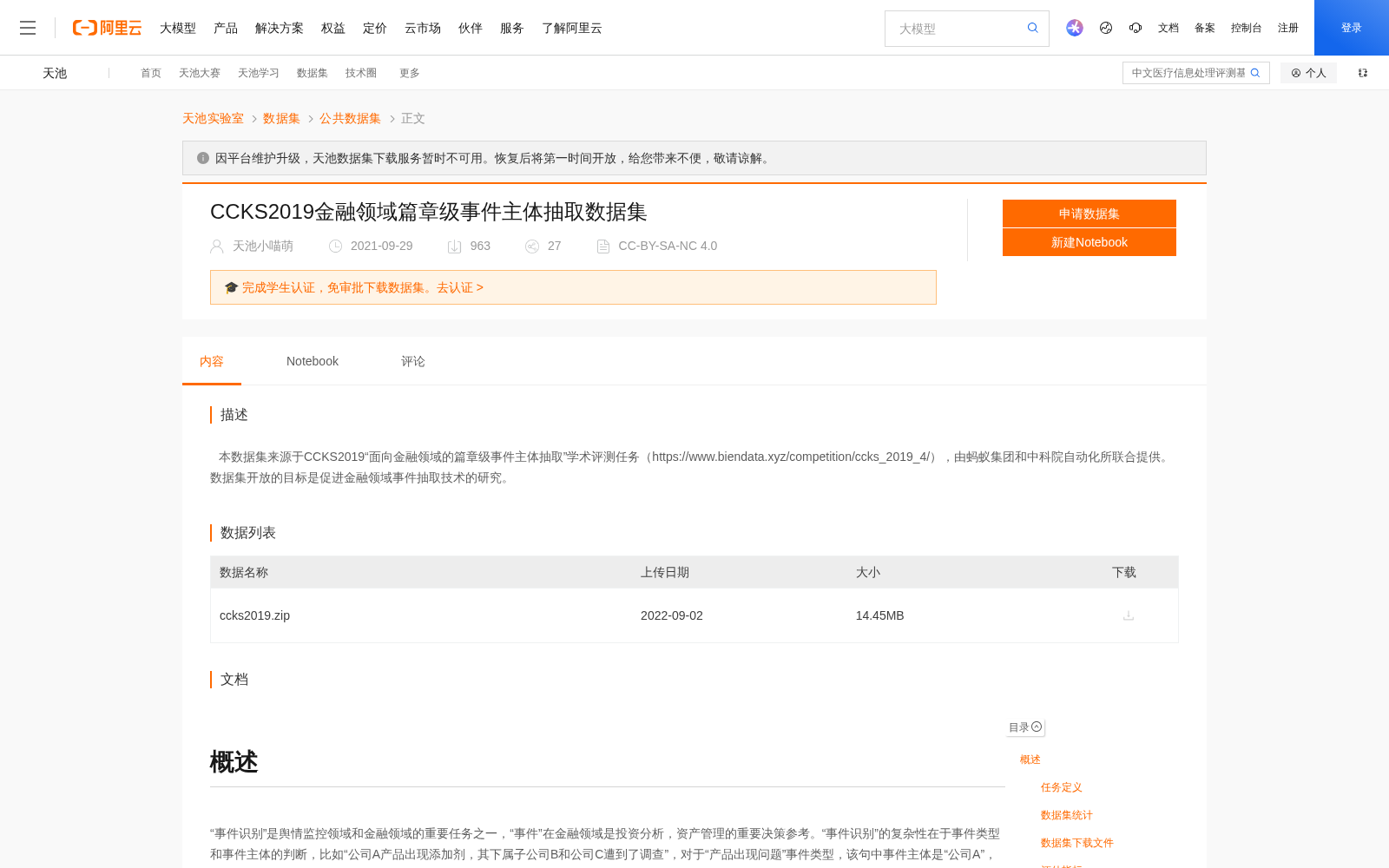1389x868 pixels.
Task: Open the 备案 link
Action: pyautogui.click(x=1205, y=28)
